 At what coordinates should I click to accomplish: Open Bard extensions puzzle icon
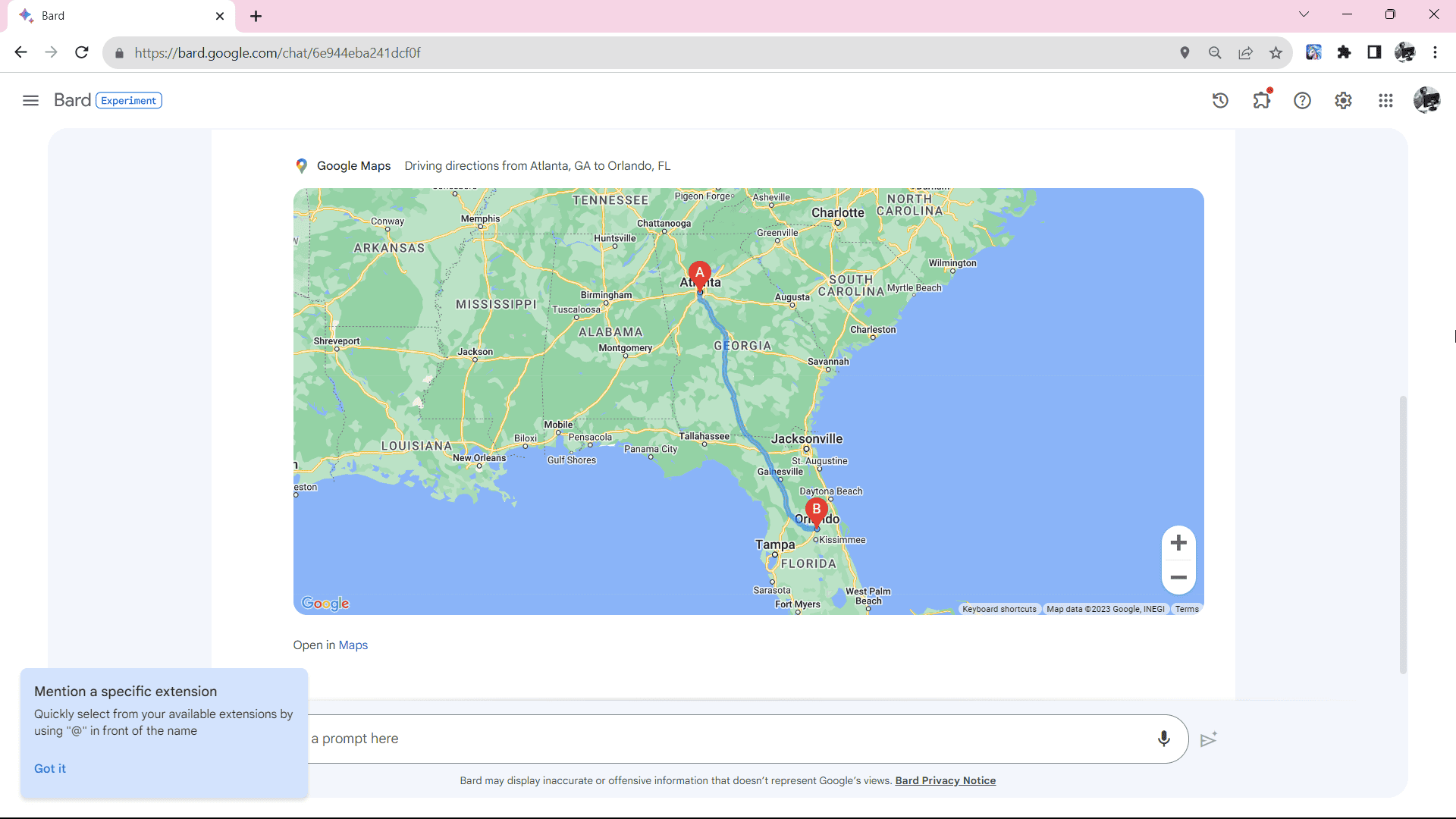[x=1262, y=100]
